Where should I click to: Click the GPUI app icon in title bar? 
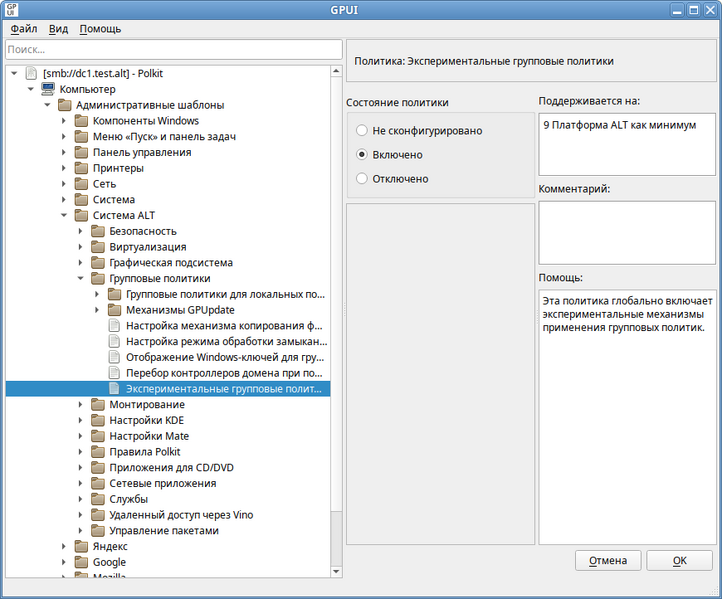tap(12, 10)
